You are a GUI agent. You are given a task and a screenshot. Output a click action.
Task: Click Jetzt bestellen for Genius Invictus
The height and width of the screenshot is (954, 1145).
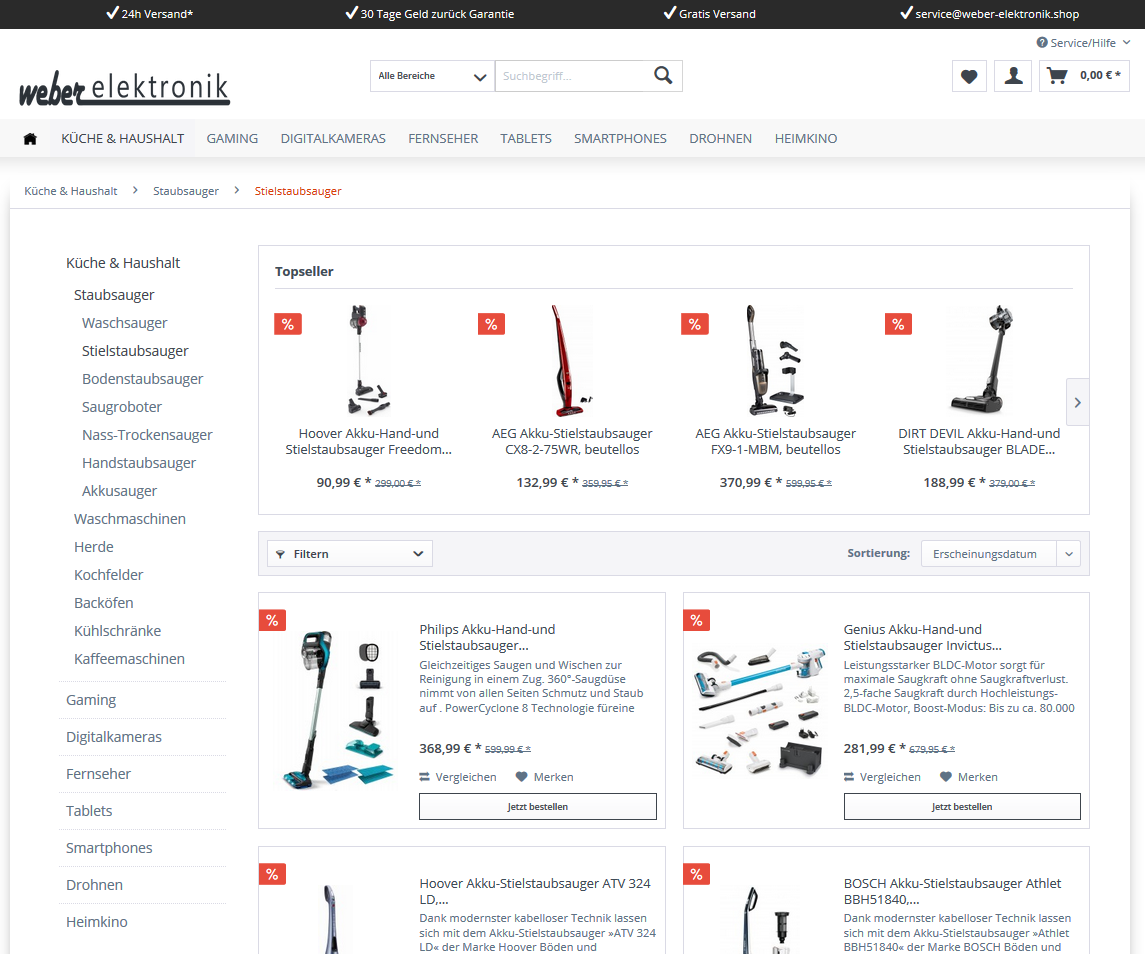point(962,806)
